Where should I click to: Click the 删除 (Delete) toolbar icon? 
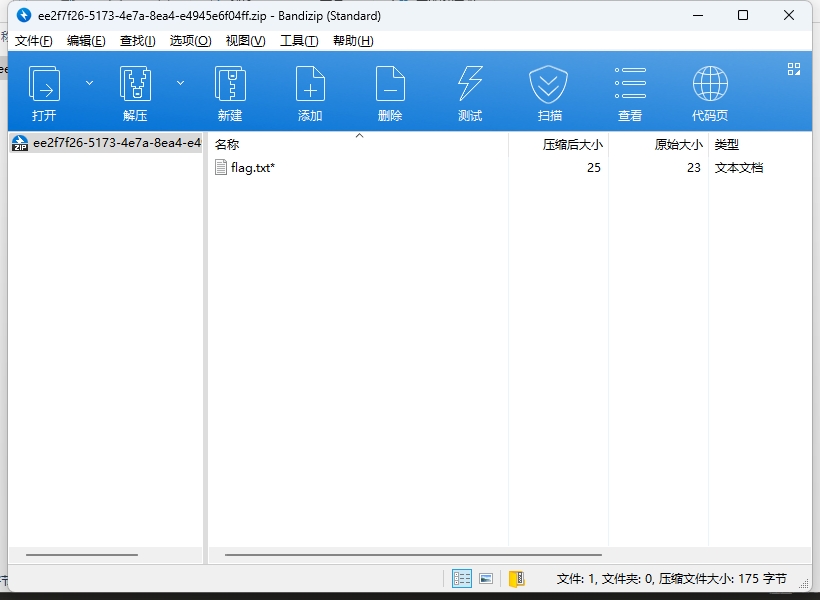[x=390, y=84]
